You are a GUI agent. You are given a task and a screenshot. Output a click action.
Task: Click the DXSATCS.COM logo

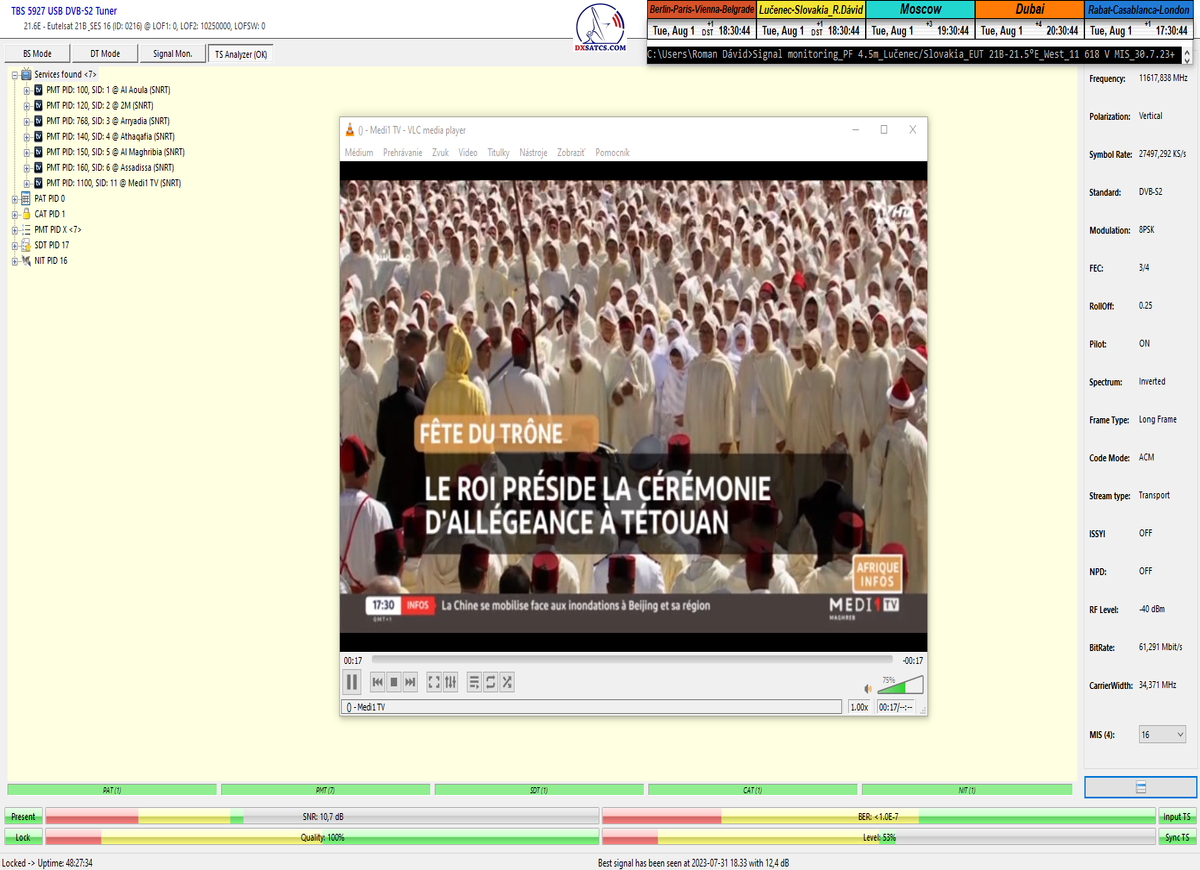coord(601,30)
